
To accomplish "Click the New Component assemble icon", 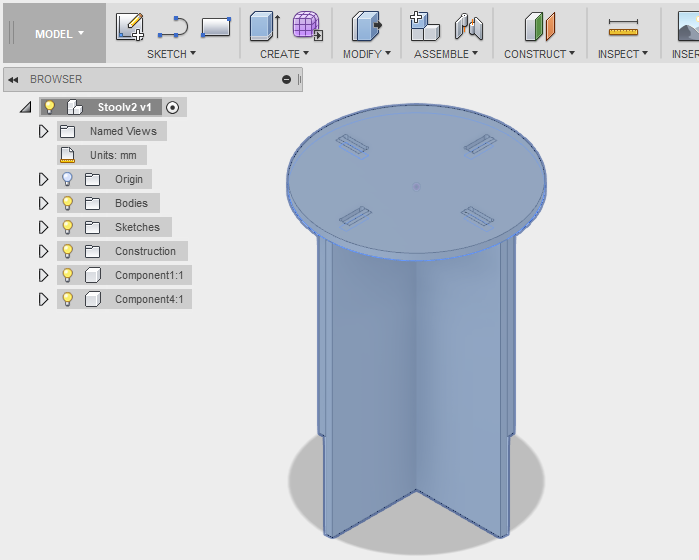I will pos(424,27).
